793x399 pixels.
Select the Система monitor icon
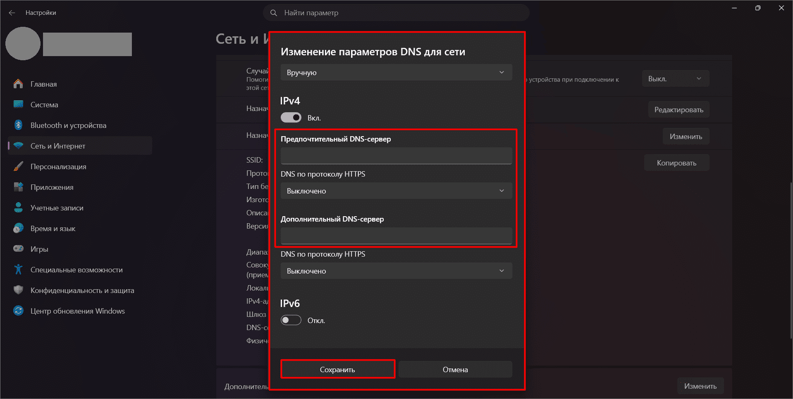pos(18,105)
